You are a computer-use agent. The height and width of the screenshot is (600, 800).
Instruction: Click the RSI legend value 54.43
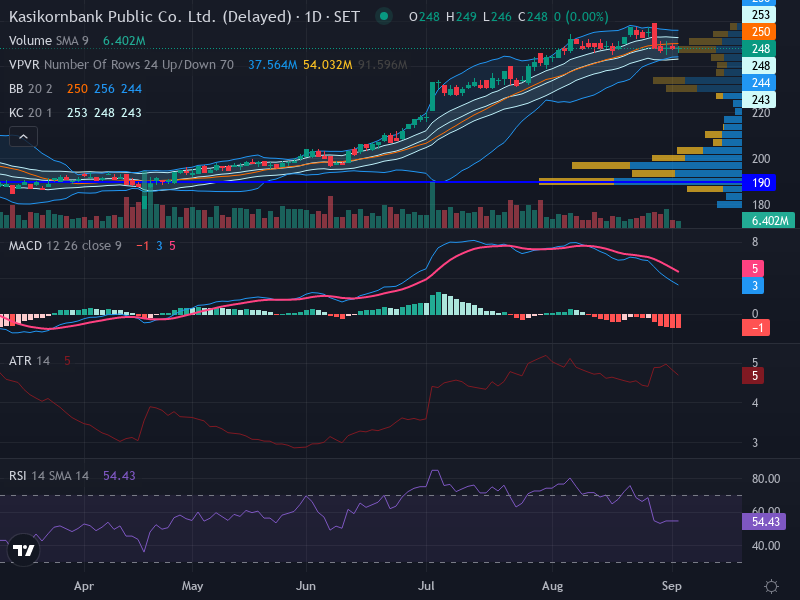pos(119,476)
